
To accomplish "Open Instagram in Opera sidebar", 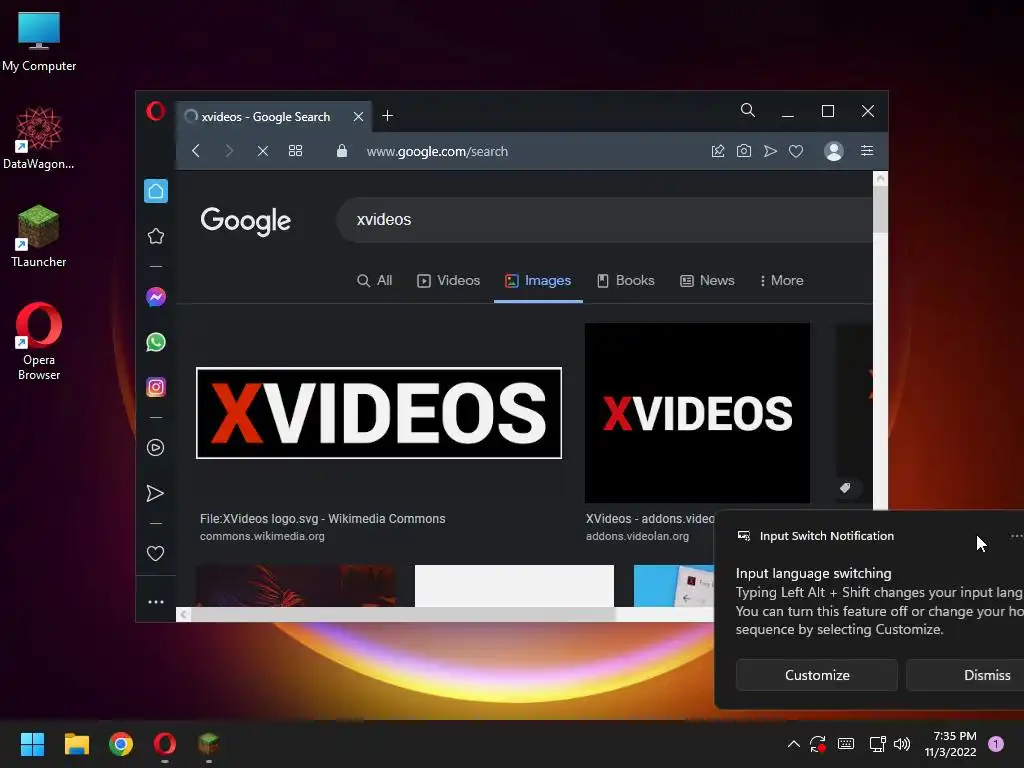I will point(155,387).
